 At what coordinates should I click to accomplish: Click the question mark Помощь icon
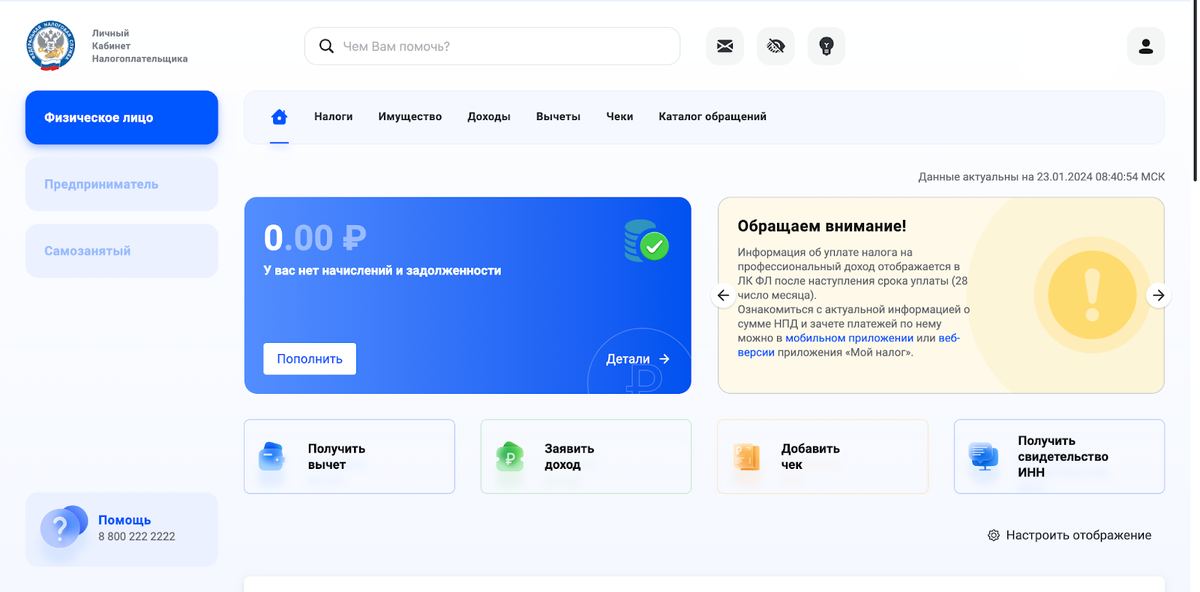(x=63, y=528)
